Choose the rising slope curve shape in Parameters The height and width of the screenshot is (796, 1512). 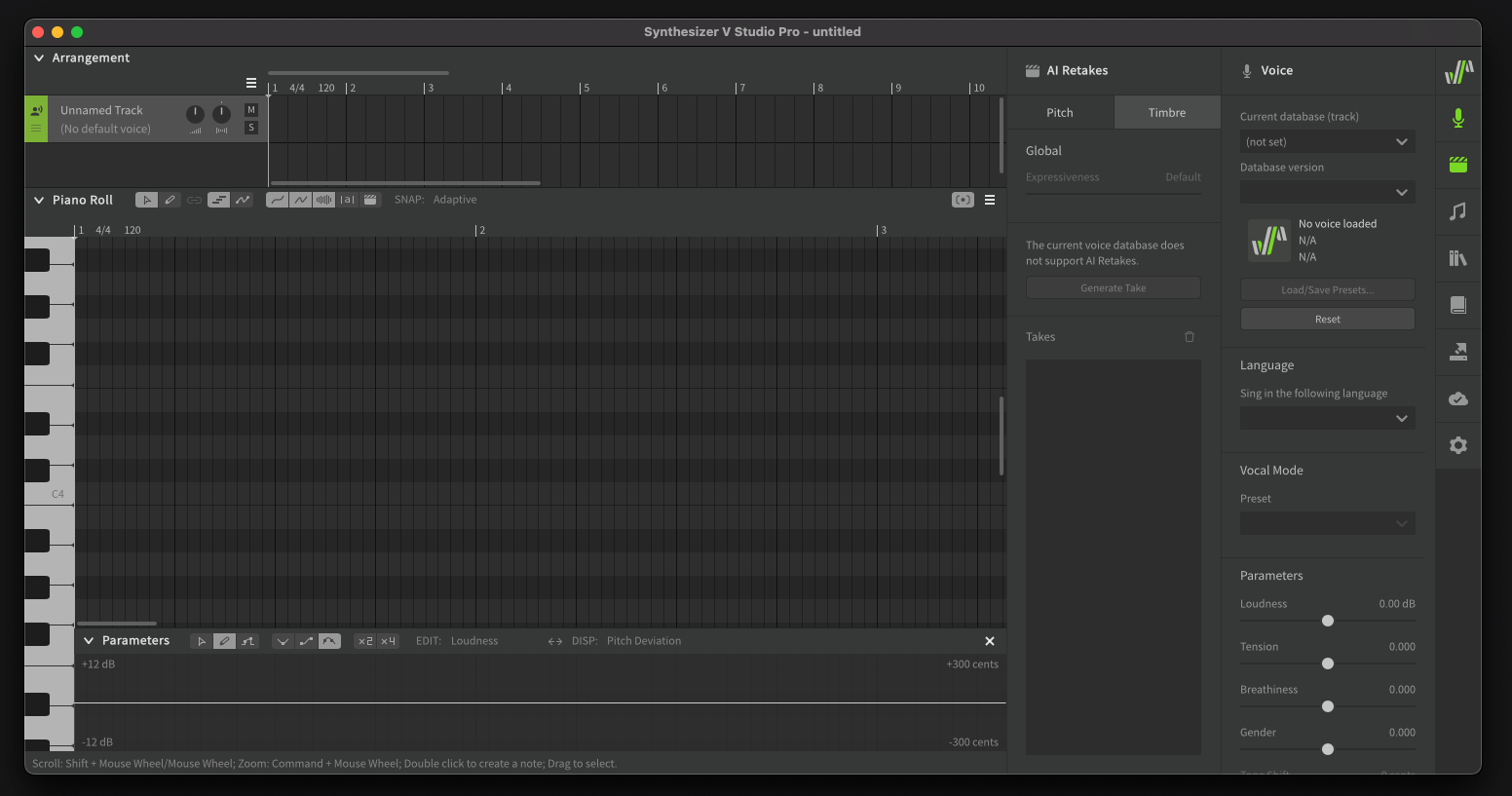coord(306,641)
